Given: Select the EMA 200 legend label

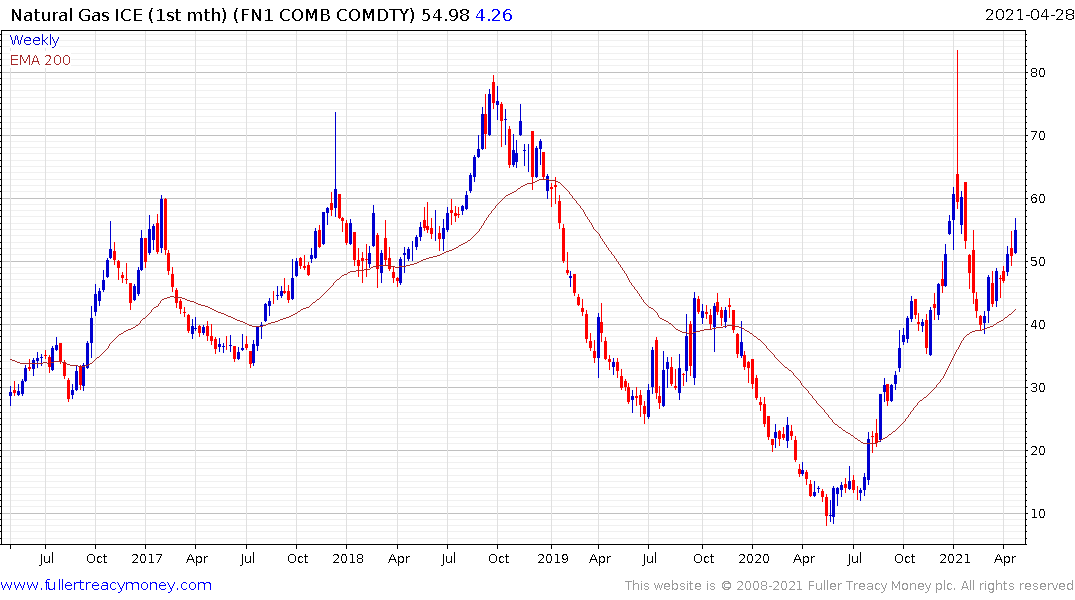Looking at the screenshot, I should [40, 60].
